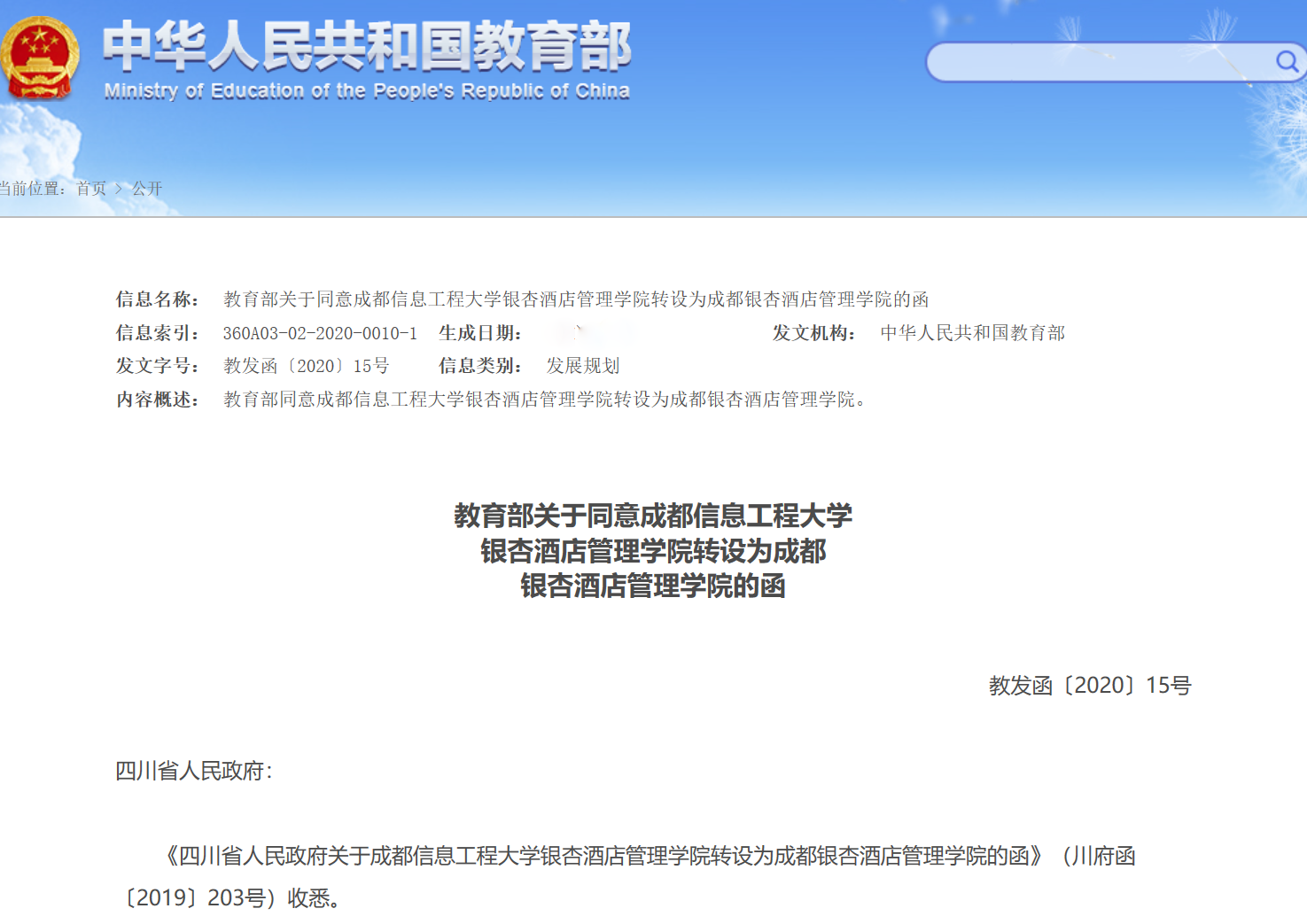
Task: Click the search magnifier icon
Action: coord(1287,60)
